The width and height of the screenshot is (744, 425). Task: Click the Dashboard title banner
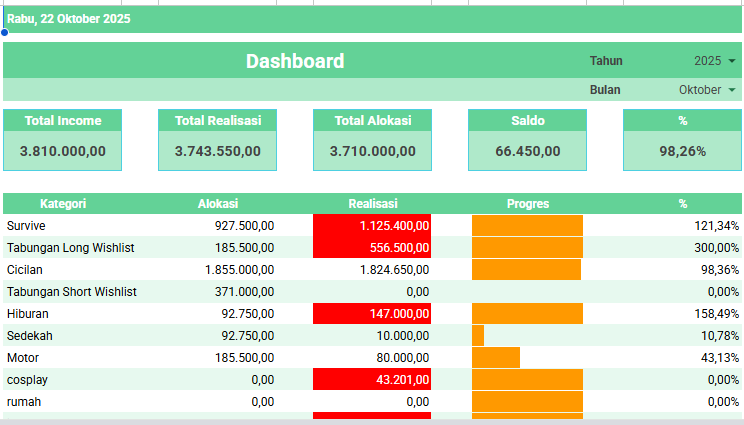[x=295, y=61]
